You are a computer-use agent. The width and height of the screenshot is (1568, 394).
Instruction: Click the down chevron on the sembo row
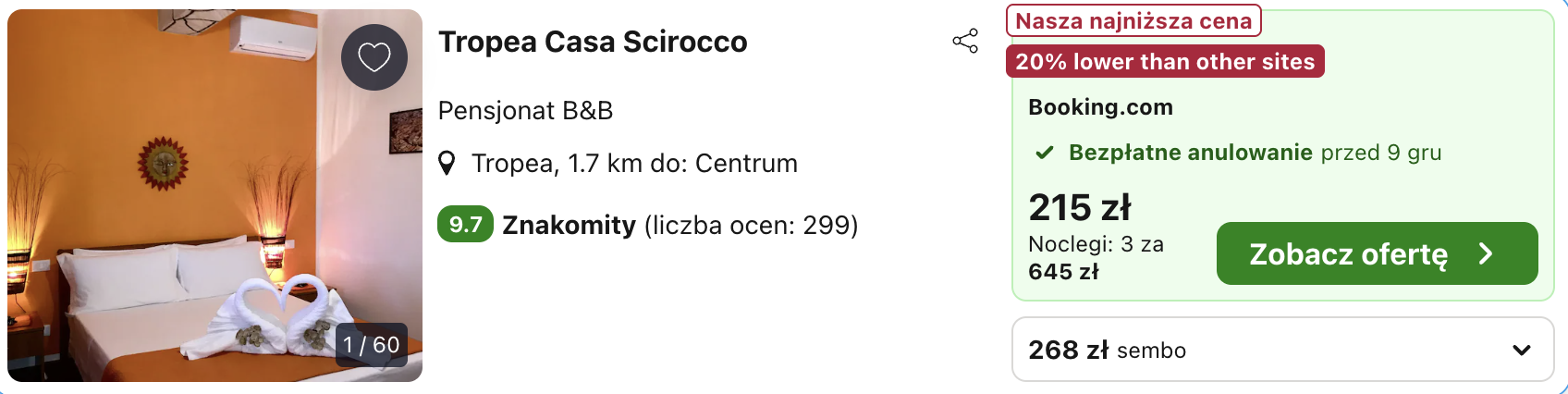pyautogui.click(x=1522, y=350)
